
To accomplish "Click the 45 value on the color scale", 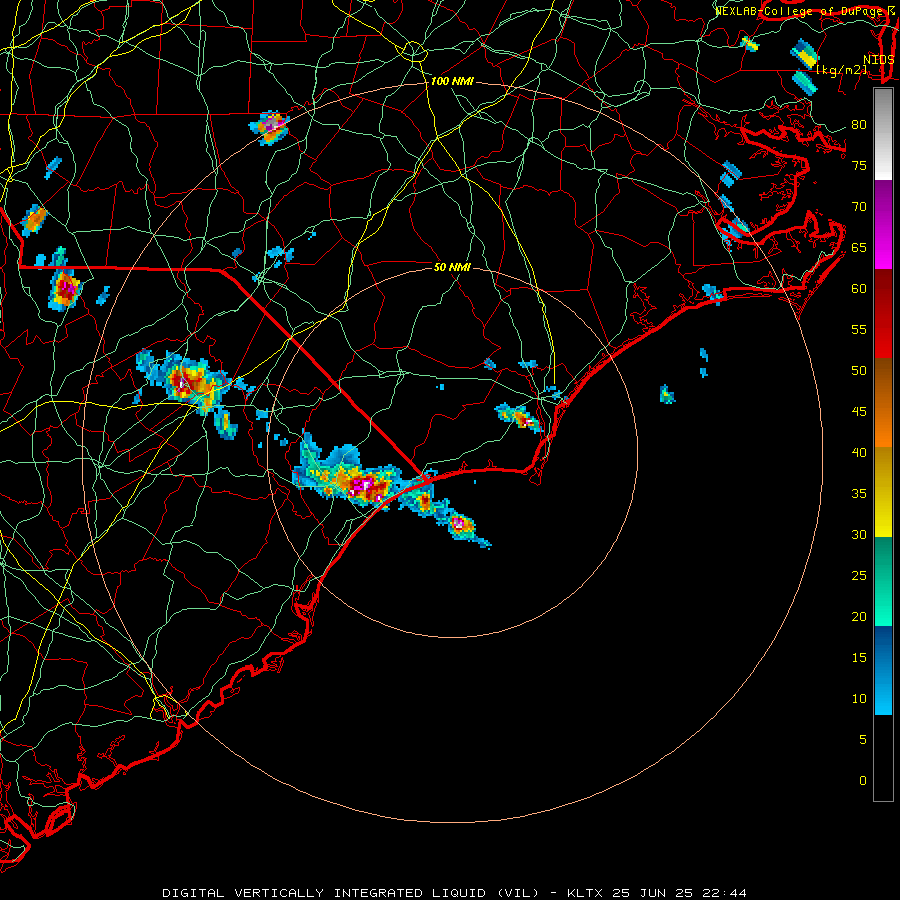I will point(859,412).
